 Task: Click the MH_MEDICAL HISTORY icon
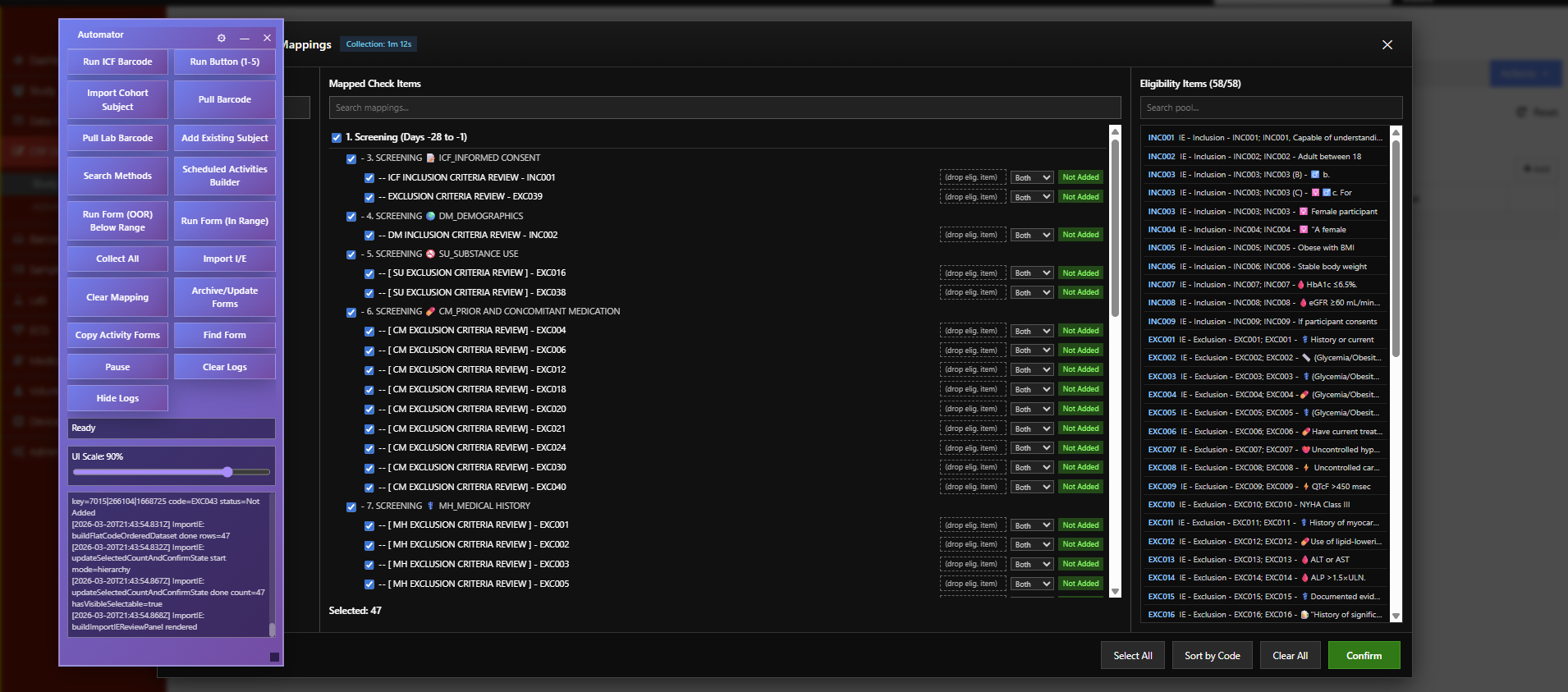(x=430, y=506)
